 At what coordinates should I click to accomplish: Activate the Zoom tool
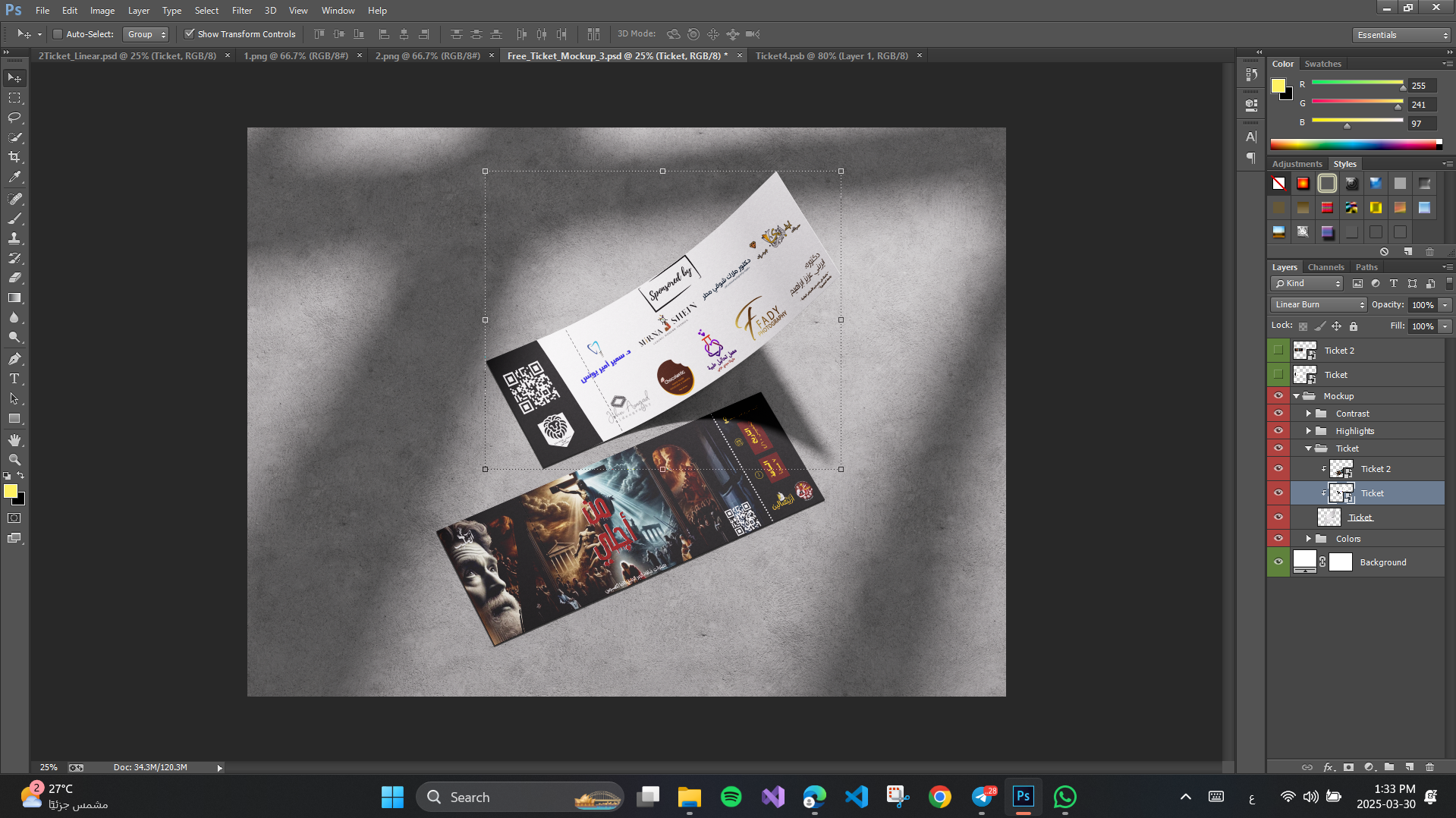[14, 460]
